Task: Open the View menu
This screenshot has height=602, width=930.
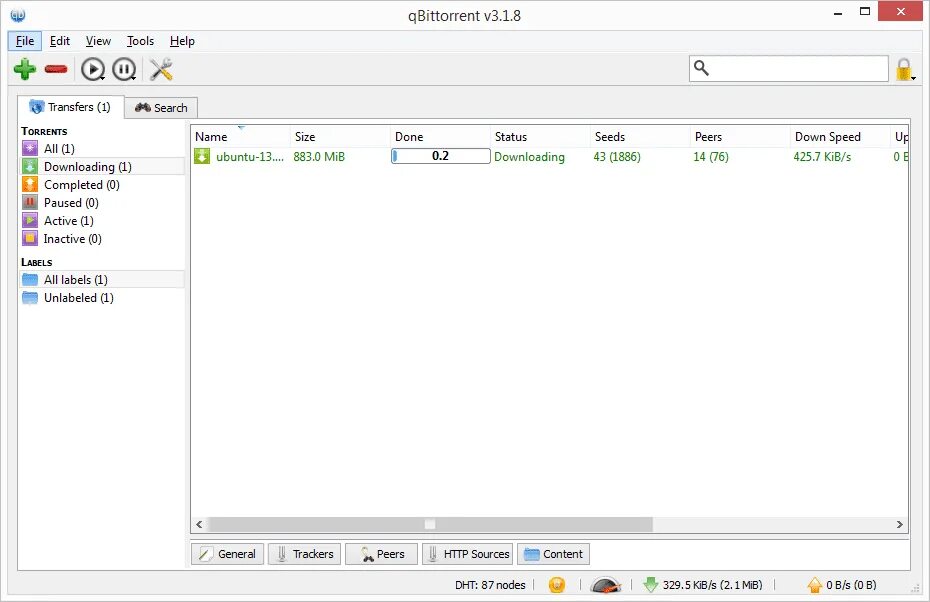Action: tap(98, 41)
